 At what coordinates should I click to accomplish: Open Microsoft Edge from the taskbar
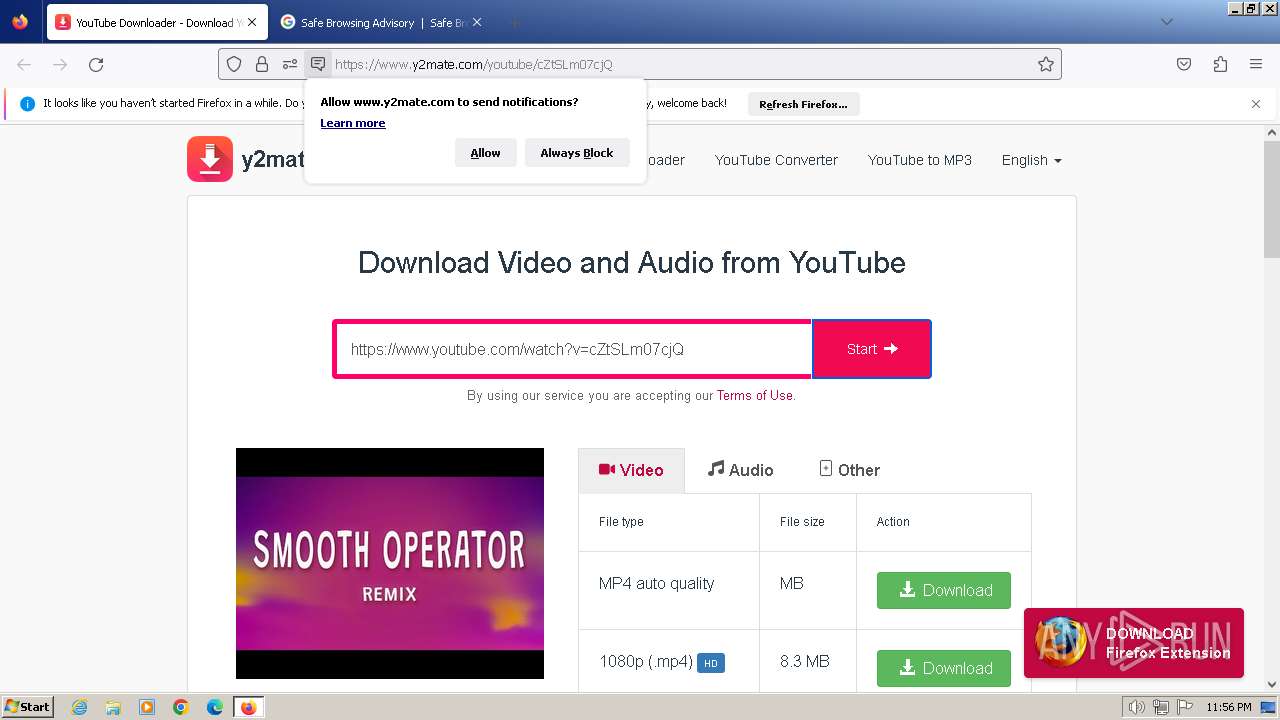tap(215, 707)
